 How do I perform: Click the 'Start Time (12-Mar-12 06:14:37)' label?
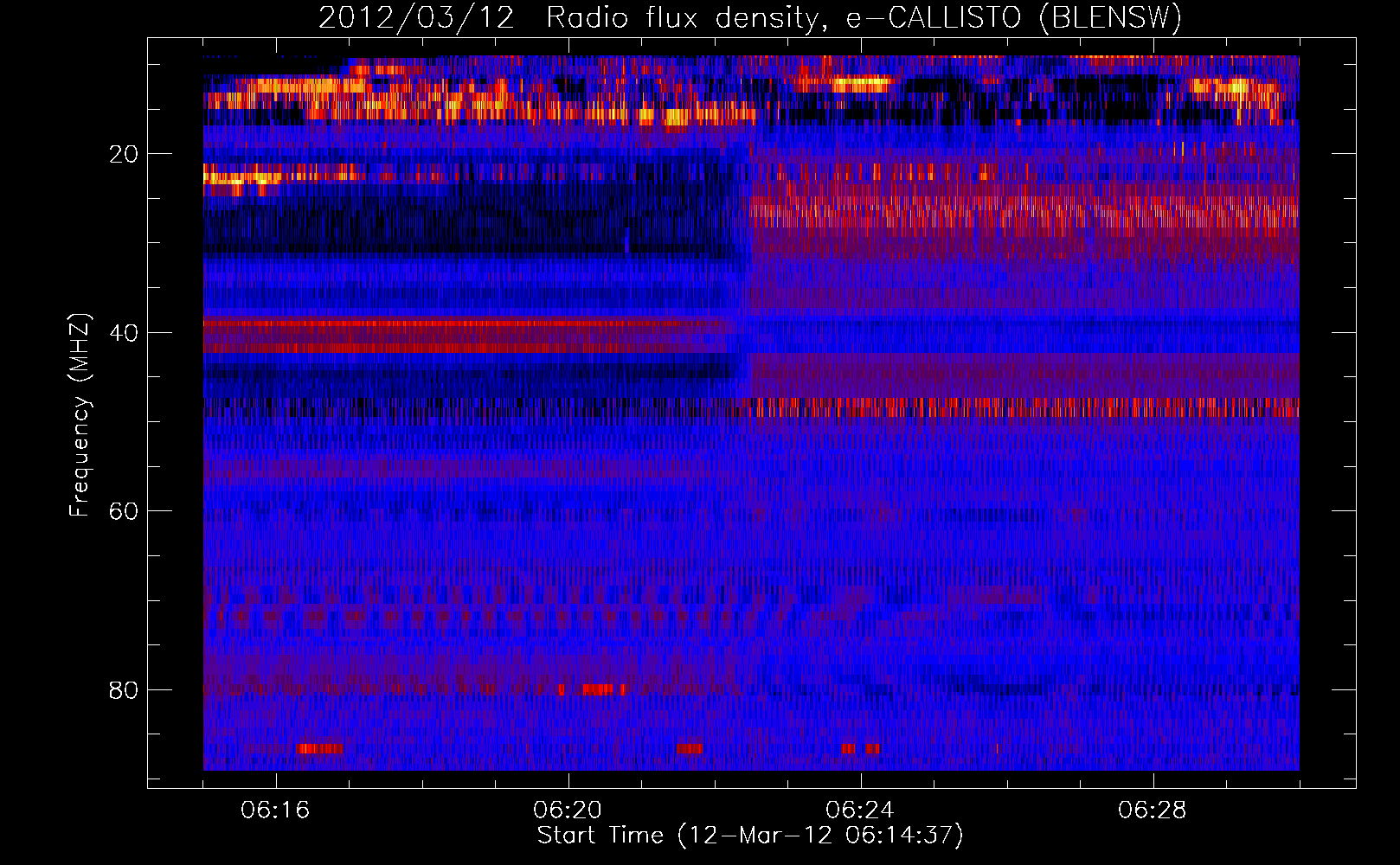(x=750, y=836)
